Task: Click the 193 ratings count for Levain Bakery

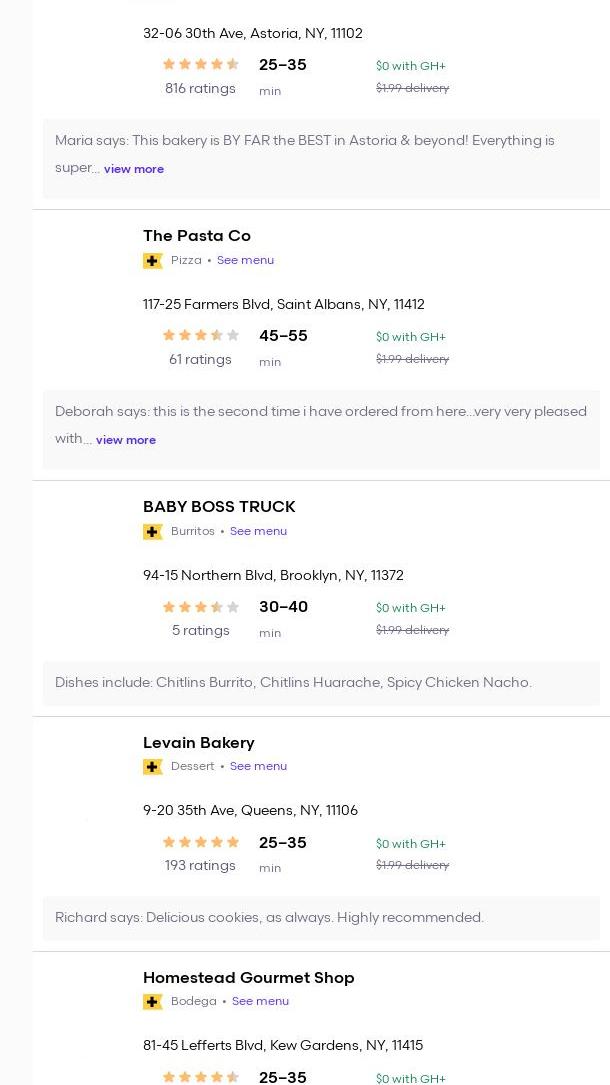Action: (200, 866)
